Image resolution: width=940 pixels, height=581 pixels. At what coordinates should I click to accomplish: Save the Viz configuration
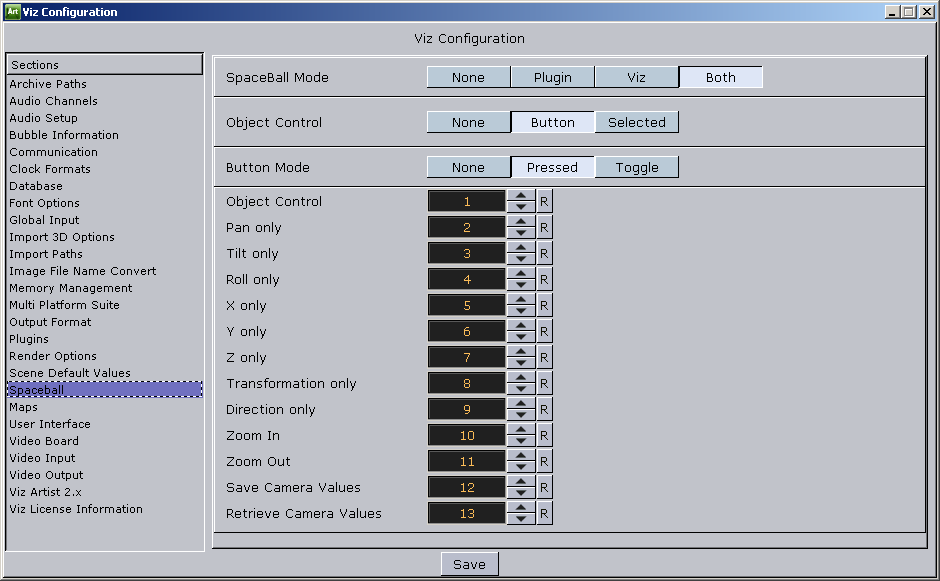pyautogui.click(x=469, y=565)
